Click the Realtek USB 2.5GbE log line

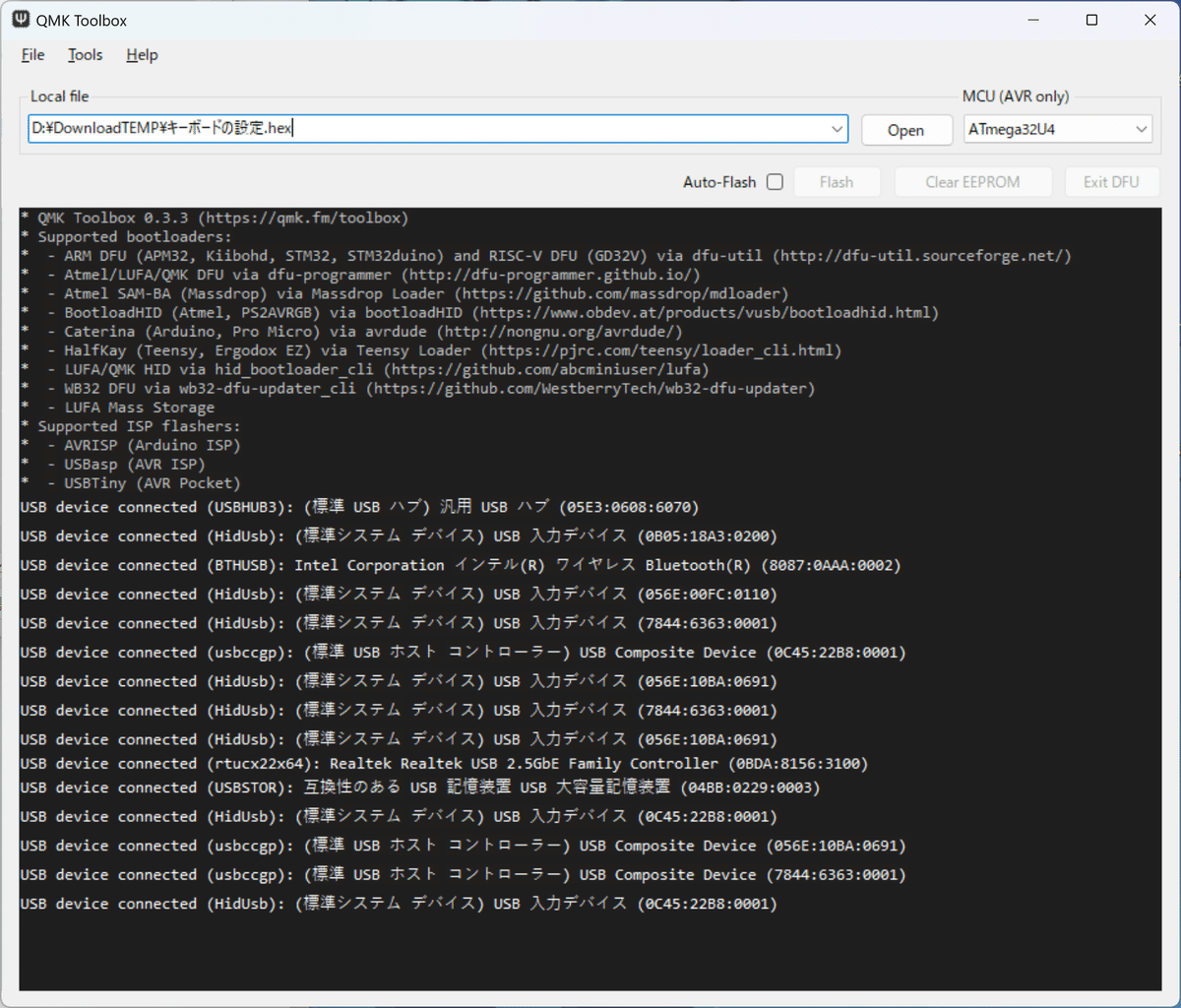coord(444,764)
